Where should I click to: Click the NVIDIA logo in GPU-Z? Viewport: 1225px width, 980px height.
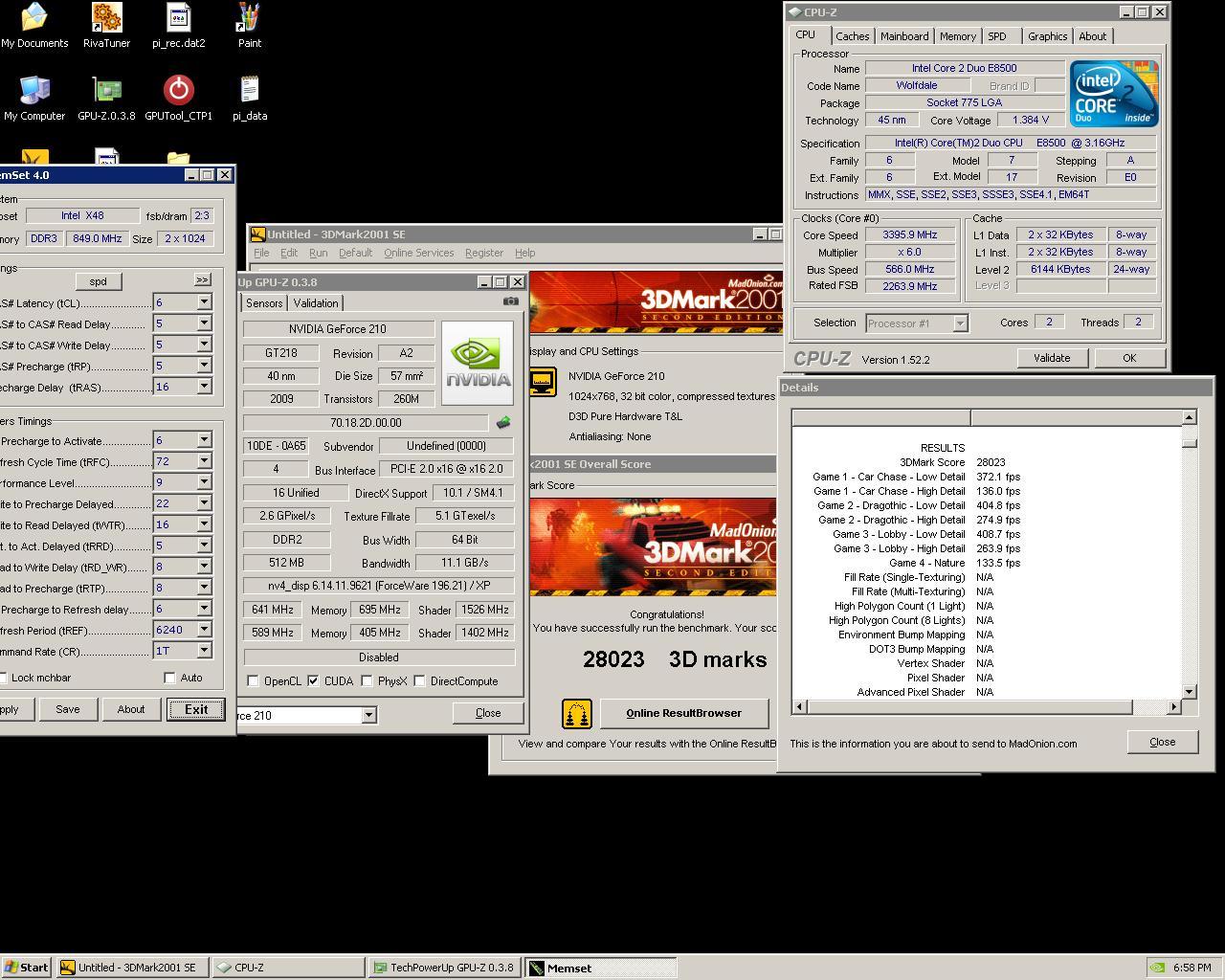coord(478,363)
